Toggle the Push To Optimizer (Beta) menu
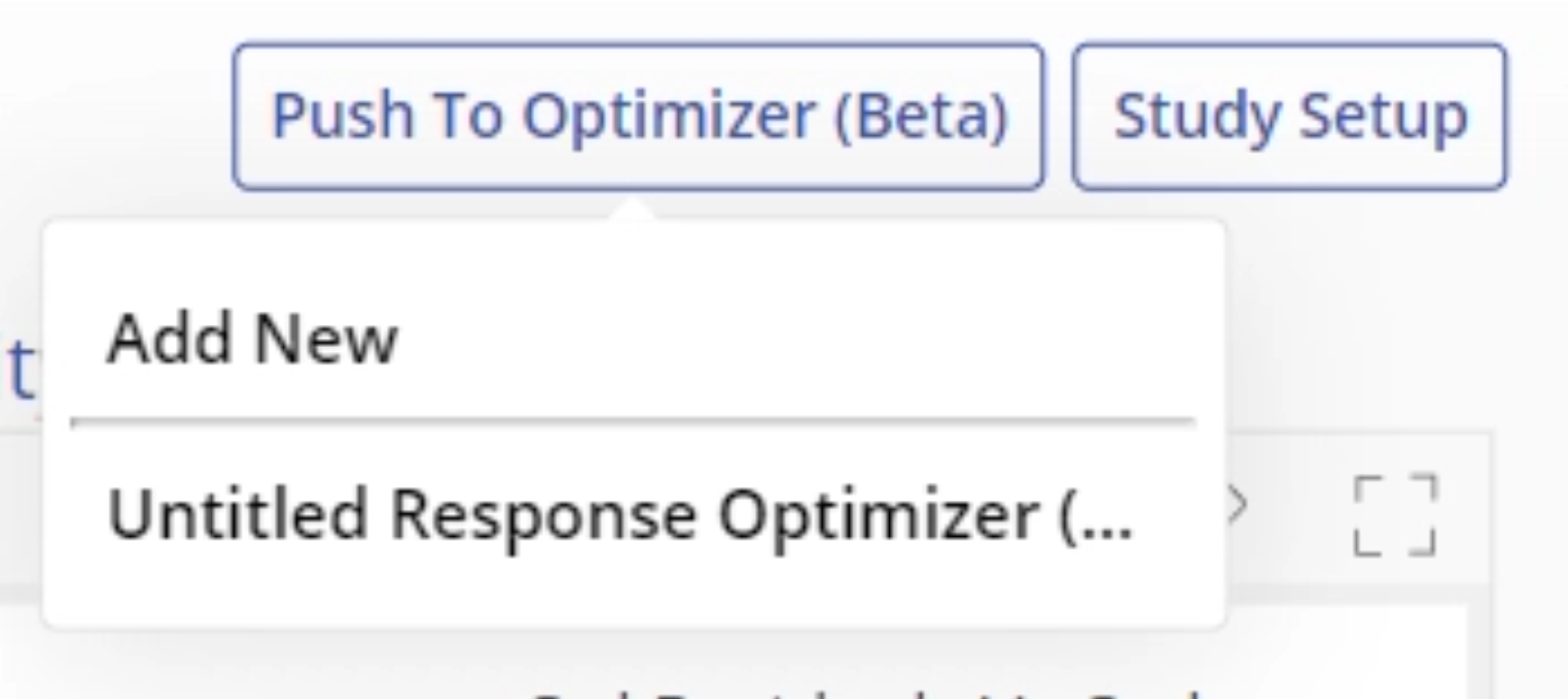This screenshot has height=699, width=1568. click(639, 116)
